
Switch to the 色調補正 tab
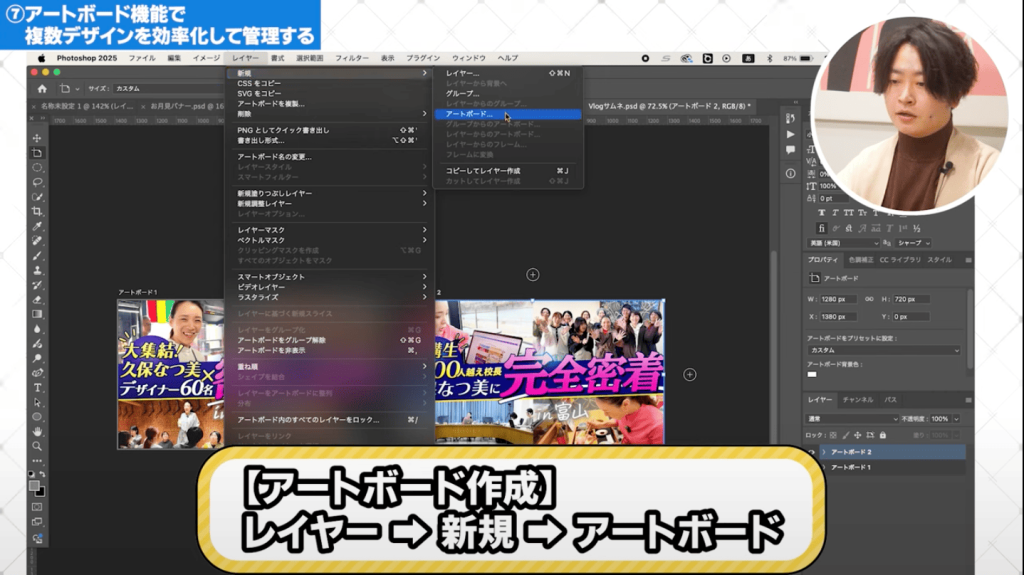(861, 259)
